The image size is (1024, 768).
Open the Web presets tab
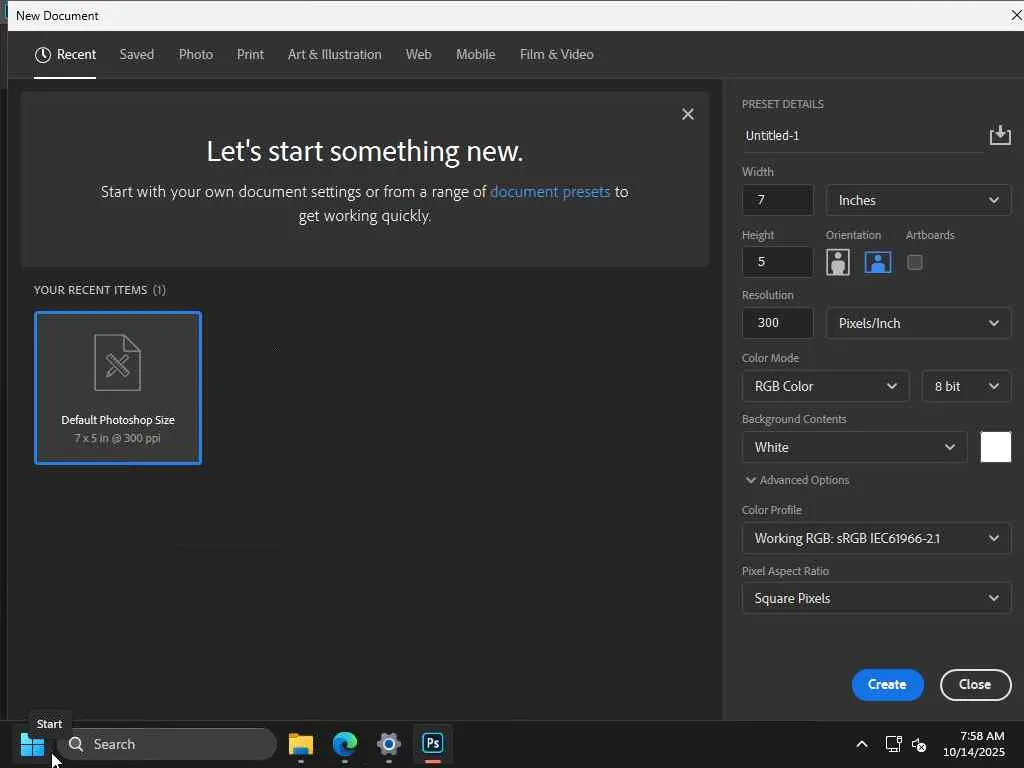419,54
